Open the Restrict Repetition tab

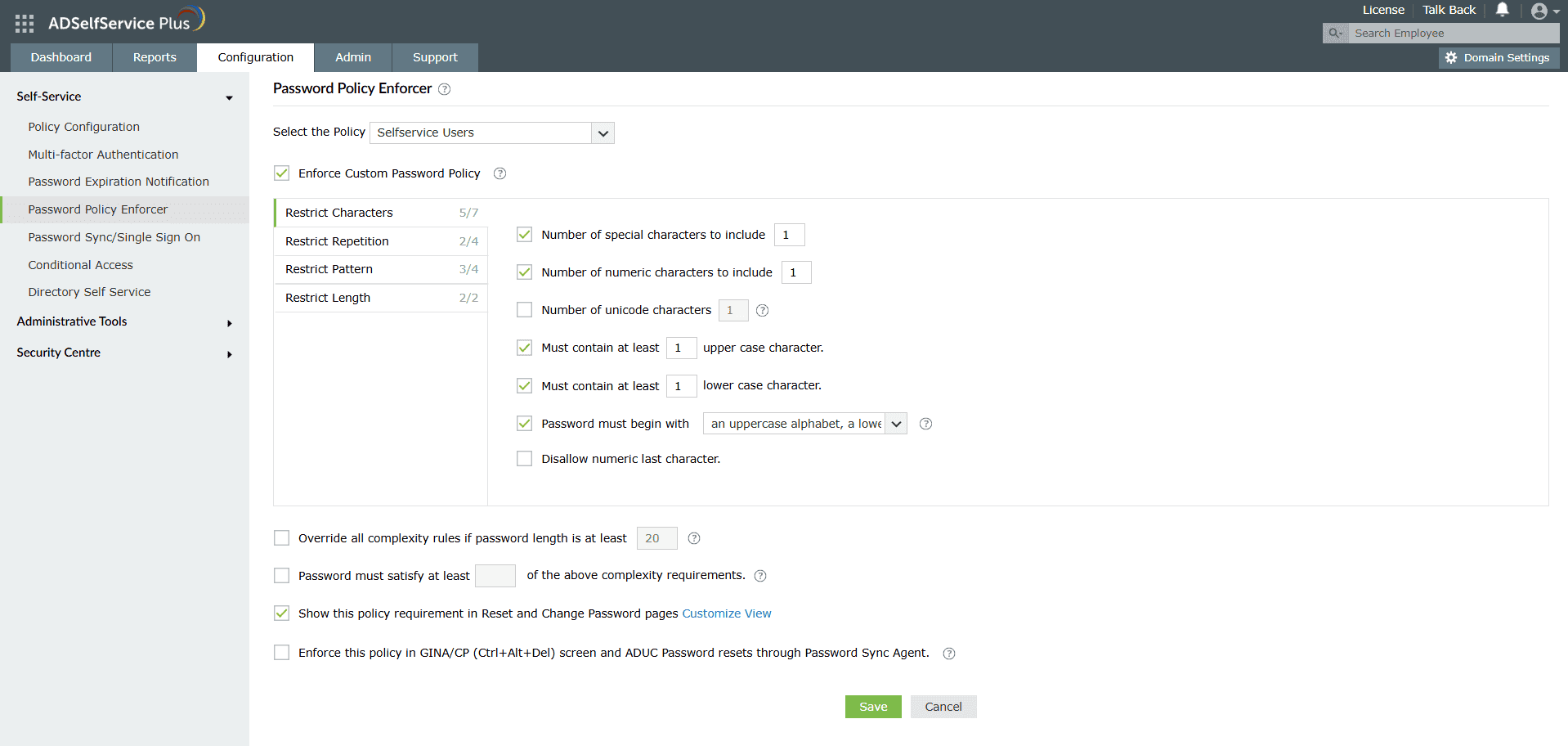click(x=381, y=241)
